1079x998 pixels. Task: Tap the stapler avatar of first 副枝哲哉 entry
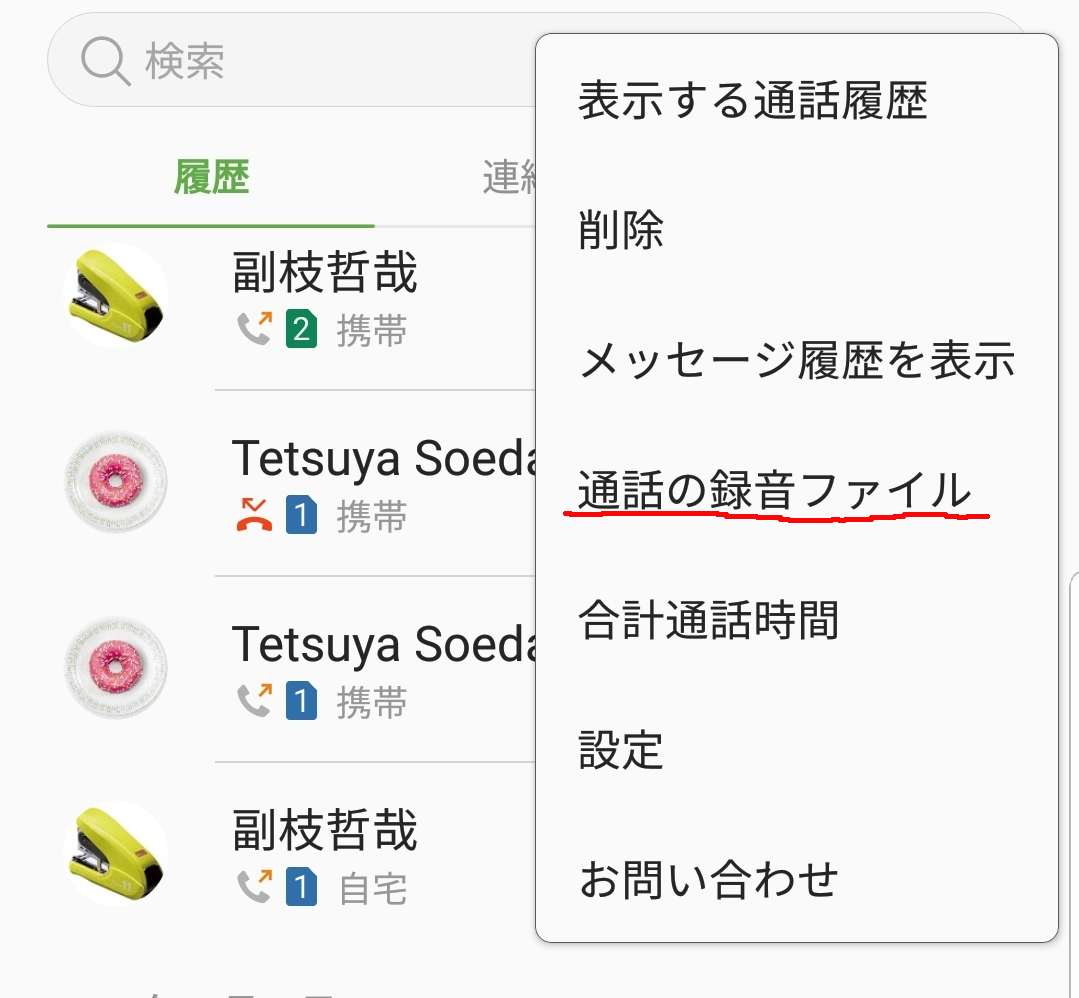[x=116, y=296]
